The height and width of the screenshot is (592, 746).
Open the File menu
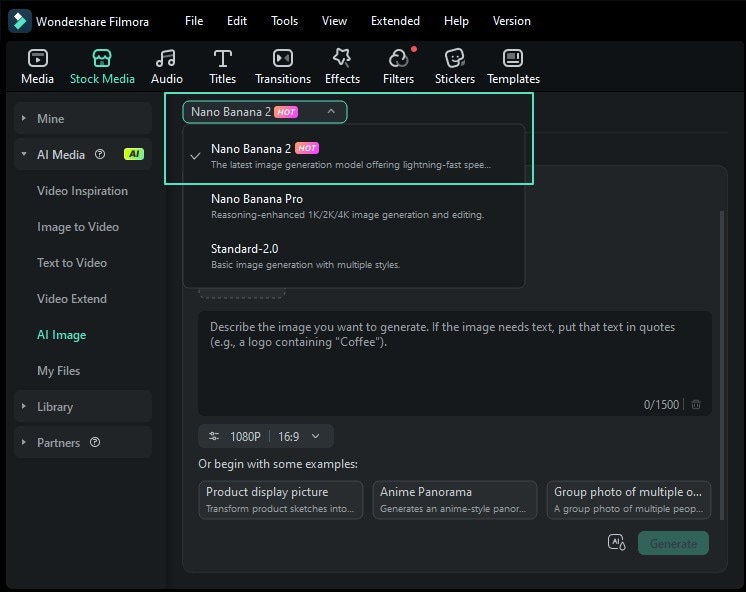(194, 21)
